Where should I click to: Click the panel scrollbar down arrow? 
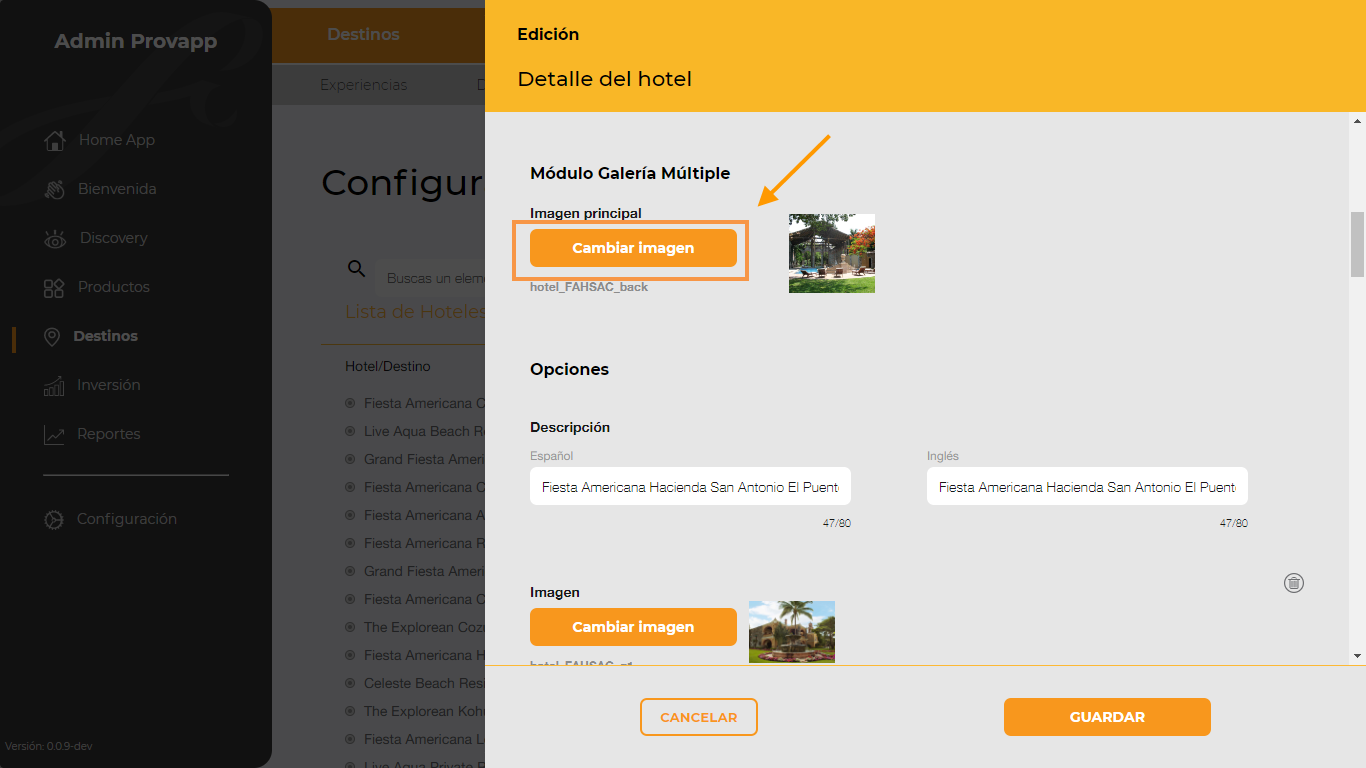1357,656
